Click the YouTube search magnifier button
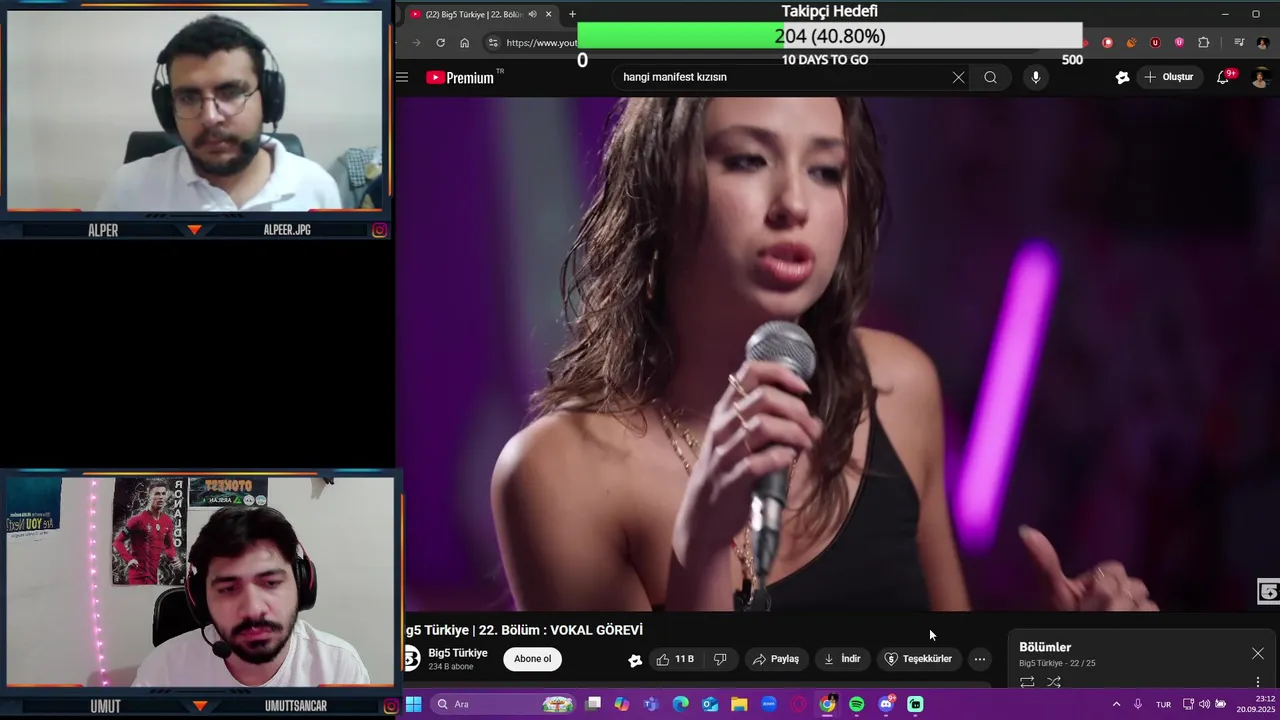This screenshot has width=1280, height=720. (x=990, y=77)
